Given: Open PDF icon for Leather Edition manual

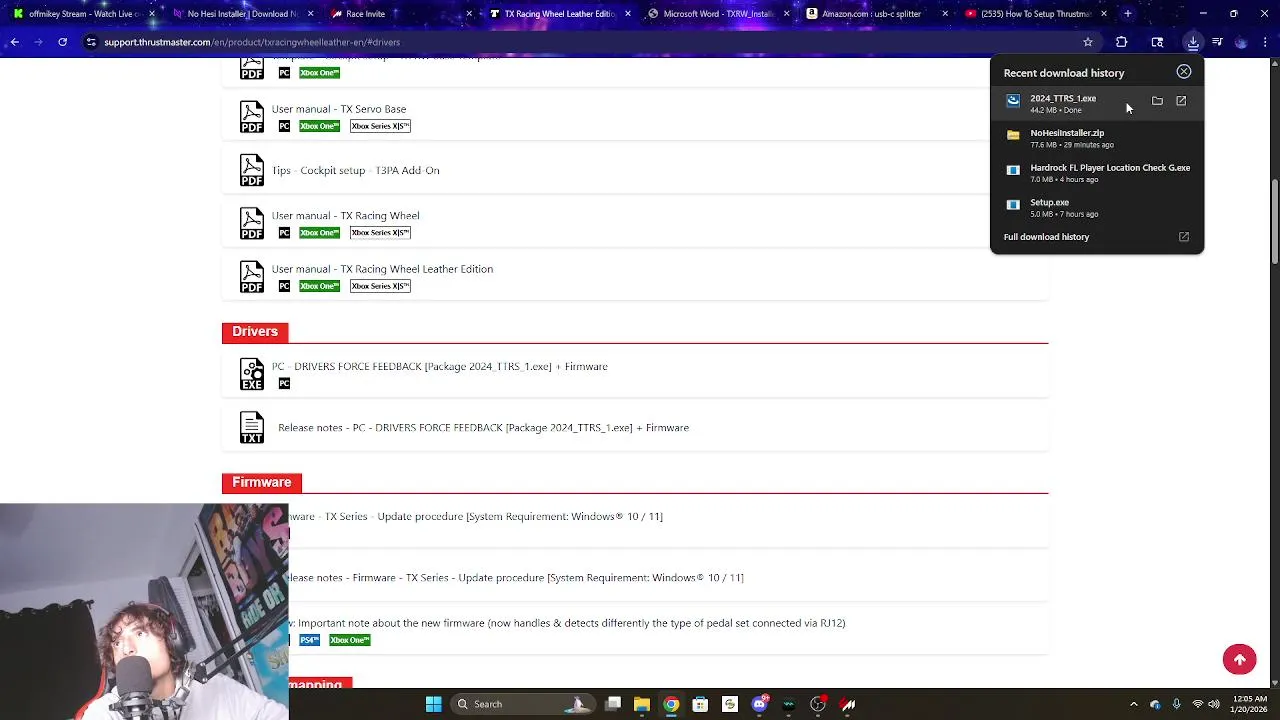Looking at the screenshot, I should (252, 277).
